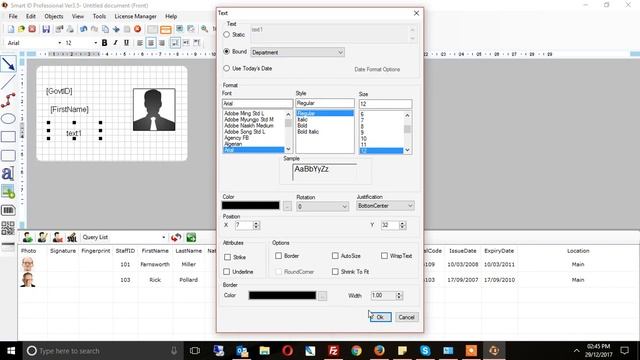Image resolution: width=640 pixels, height=360 pixels.
Task: Adjust the Y position spinner
Action: (x=402, y=225)
